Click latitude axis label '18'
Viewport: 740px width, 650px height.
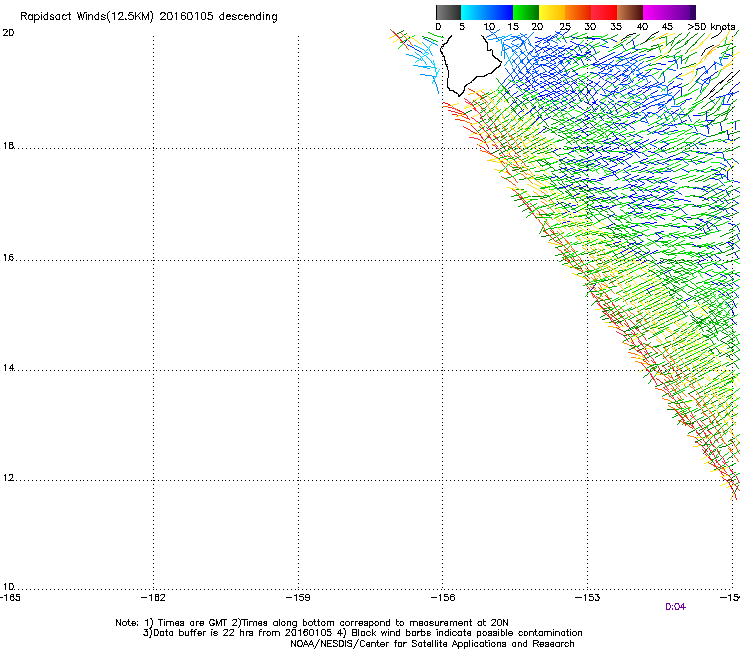pyautogui.click(x=8, y=146)
